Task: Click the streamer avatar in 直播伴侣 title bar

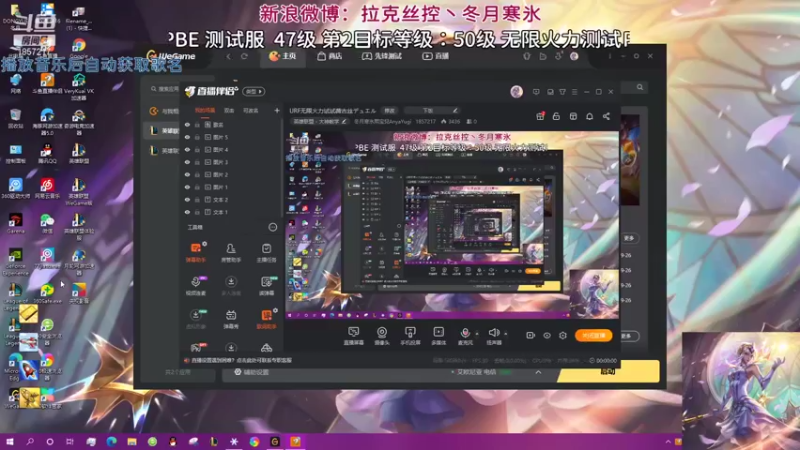Action: click(516, 91)
